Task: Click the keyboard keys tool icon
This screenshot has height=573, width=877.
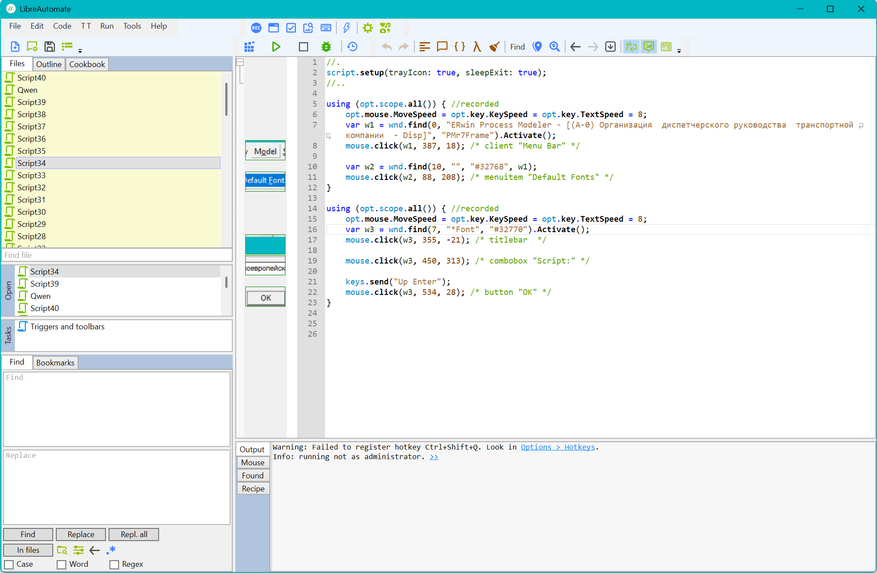Action: click(326, 27)
